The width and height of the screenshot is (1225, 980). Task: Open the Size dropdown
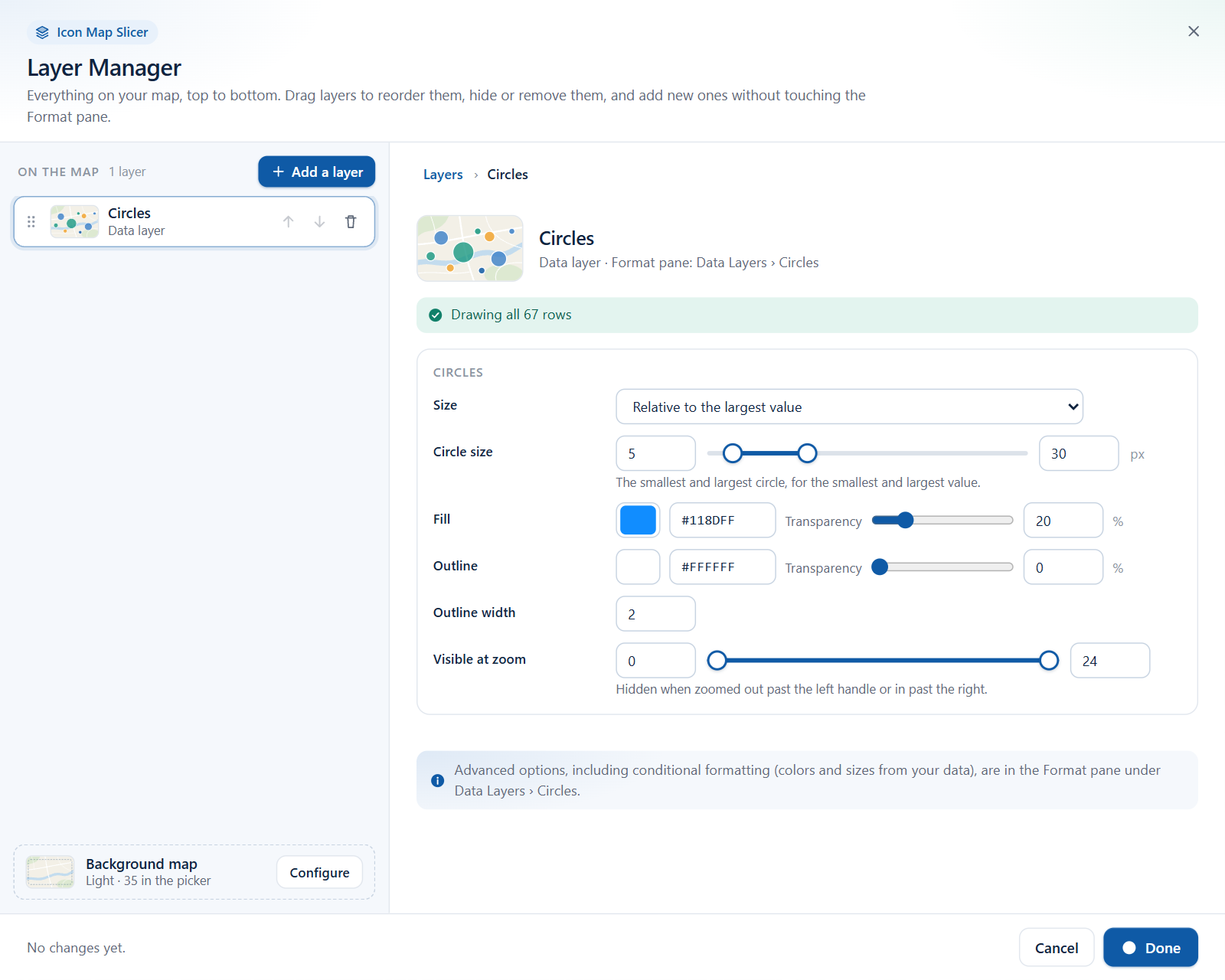tap(849, 407)
